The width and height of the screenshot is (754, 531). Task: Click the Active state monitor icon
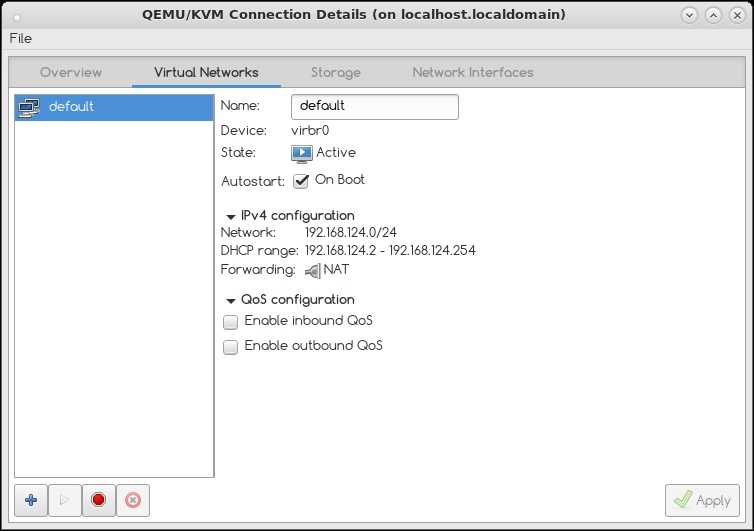(x=302, y=153)
